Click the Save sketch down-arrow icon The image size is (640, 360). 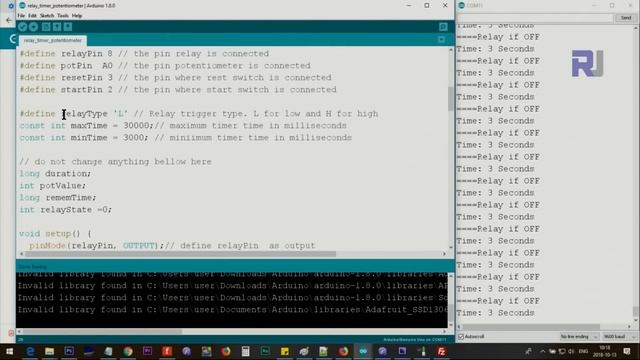coord(68,27)
